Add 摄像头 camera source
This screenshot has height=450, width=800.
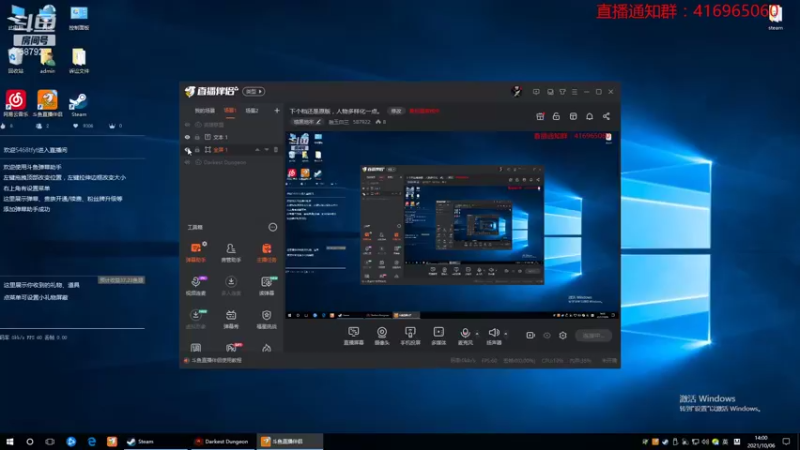[x=382, y=336]
